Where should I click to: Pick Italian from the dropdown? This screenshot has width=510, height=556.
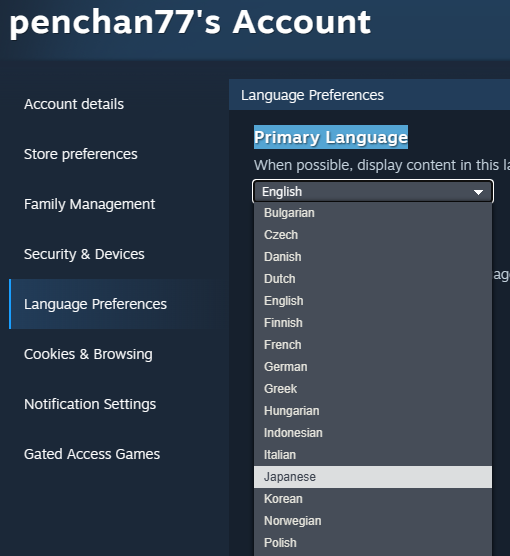click(x=373, y=455)
